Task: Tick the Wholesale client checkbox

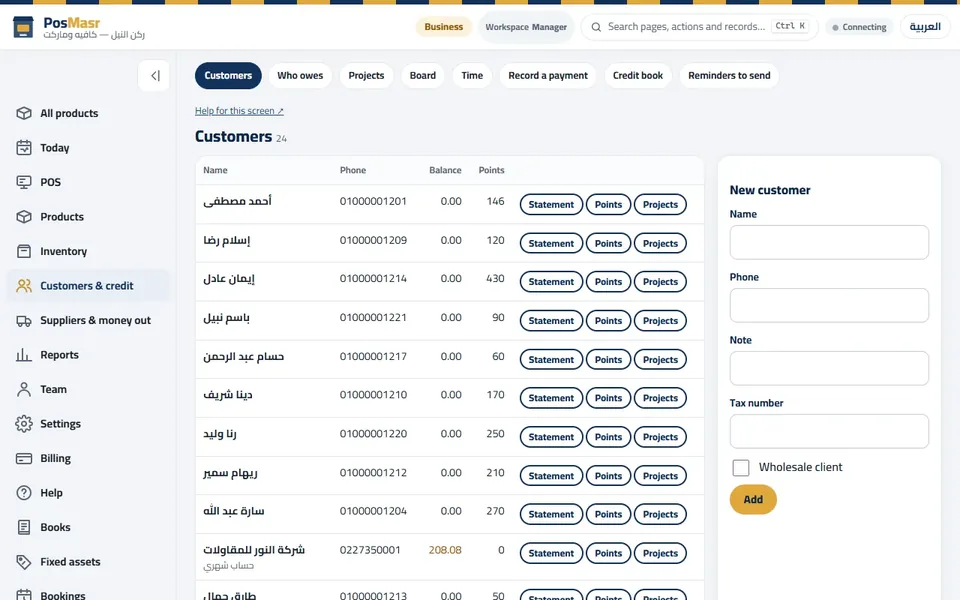Action: pyautogui.click(x=741, y=468)
